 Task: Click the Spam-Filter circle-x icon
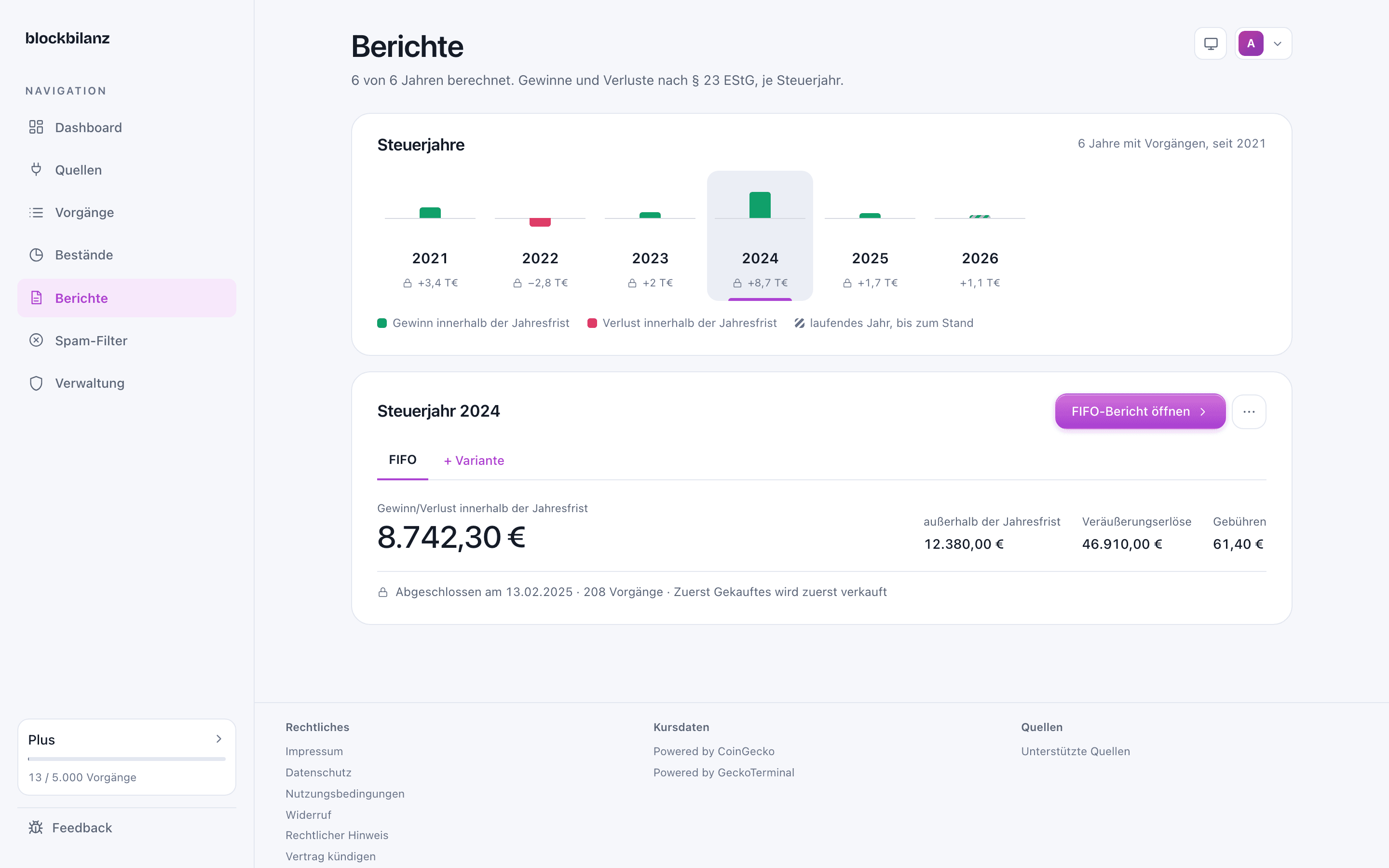pos(36,340)
